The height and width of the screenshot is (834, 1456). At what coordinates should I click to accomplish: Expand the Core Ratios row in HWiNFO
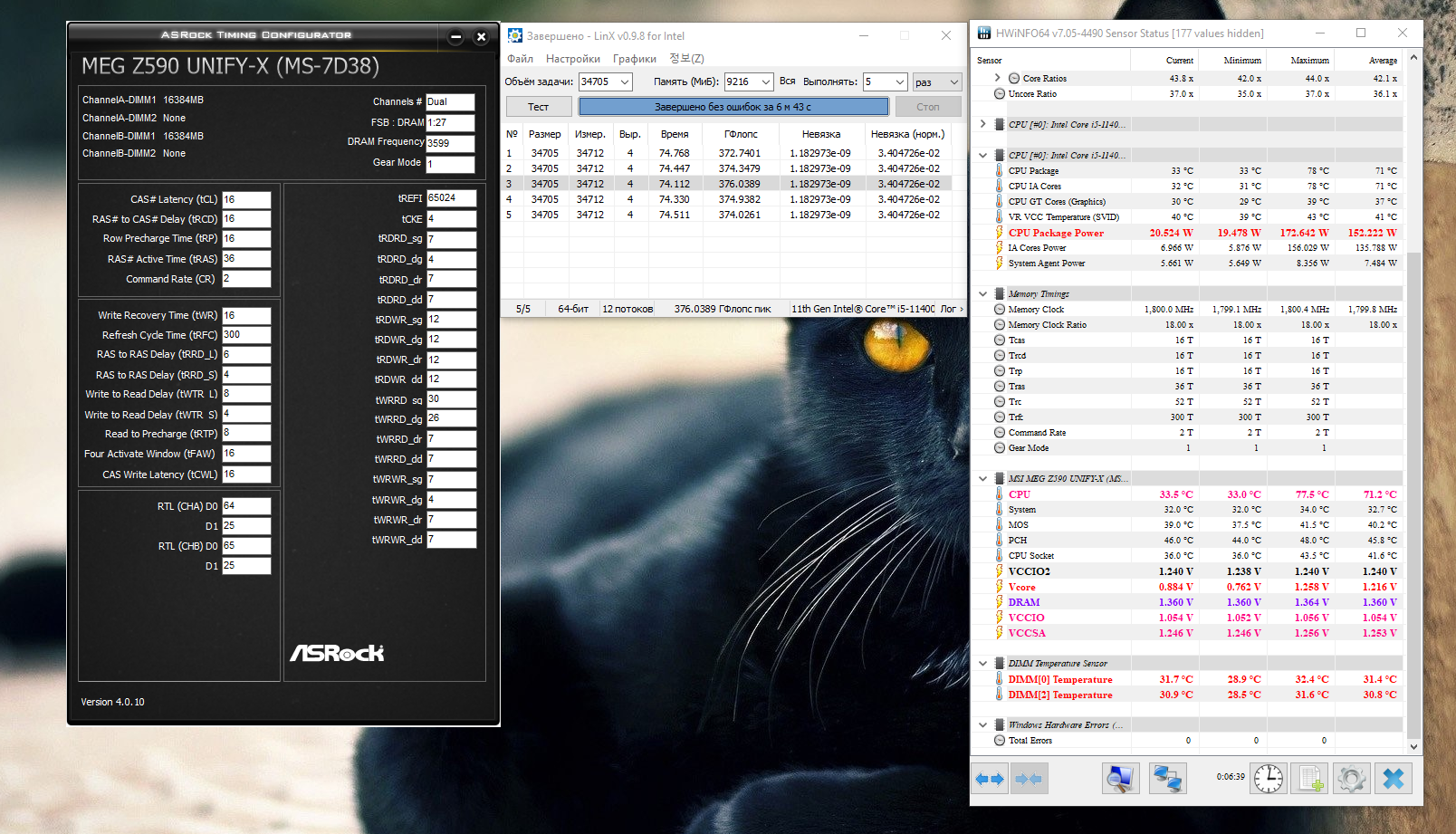[997, 78]
